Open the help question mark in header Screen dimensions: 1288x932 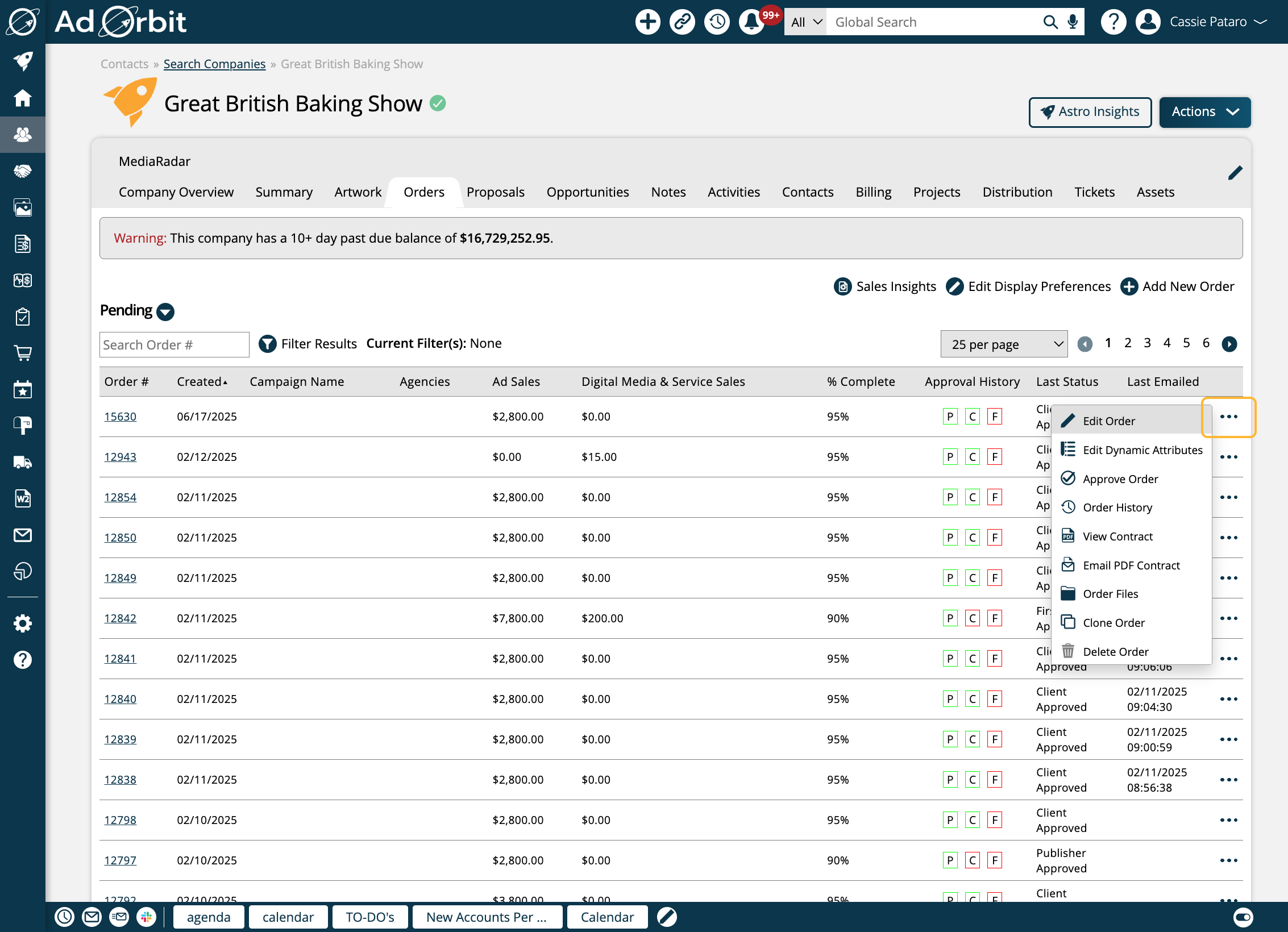coord(1113,22)
